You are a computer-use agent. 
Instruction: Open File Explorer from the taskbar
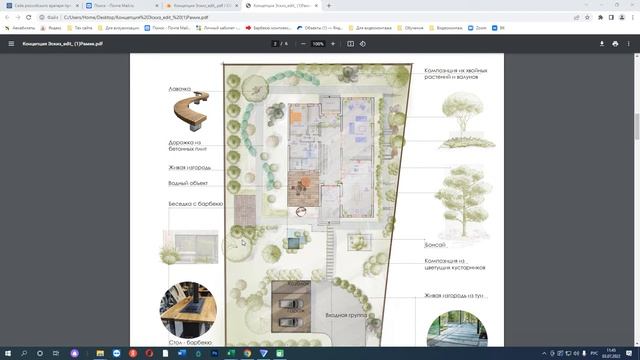(100, 353)
